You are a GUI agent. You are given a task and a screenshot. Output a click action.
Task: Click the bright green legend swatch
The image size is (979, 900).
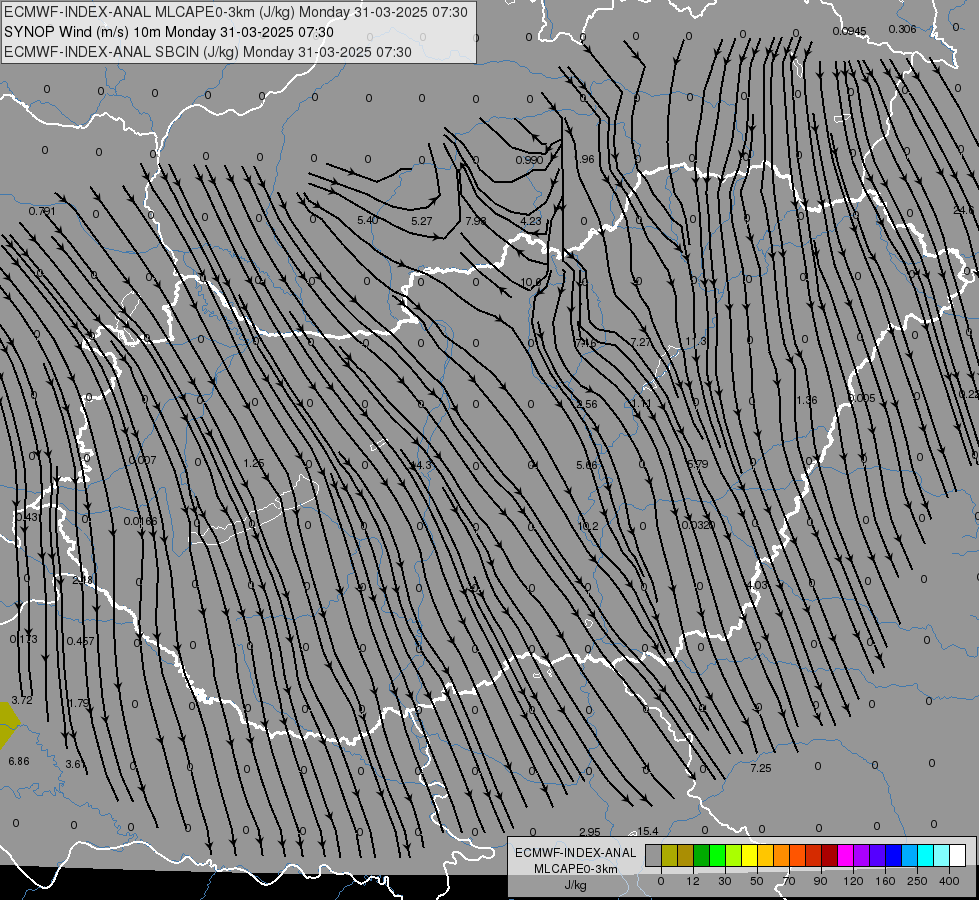pyautogui.click(x=717, y=855)
